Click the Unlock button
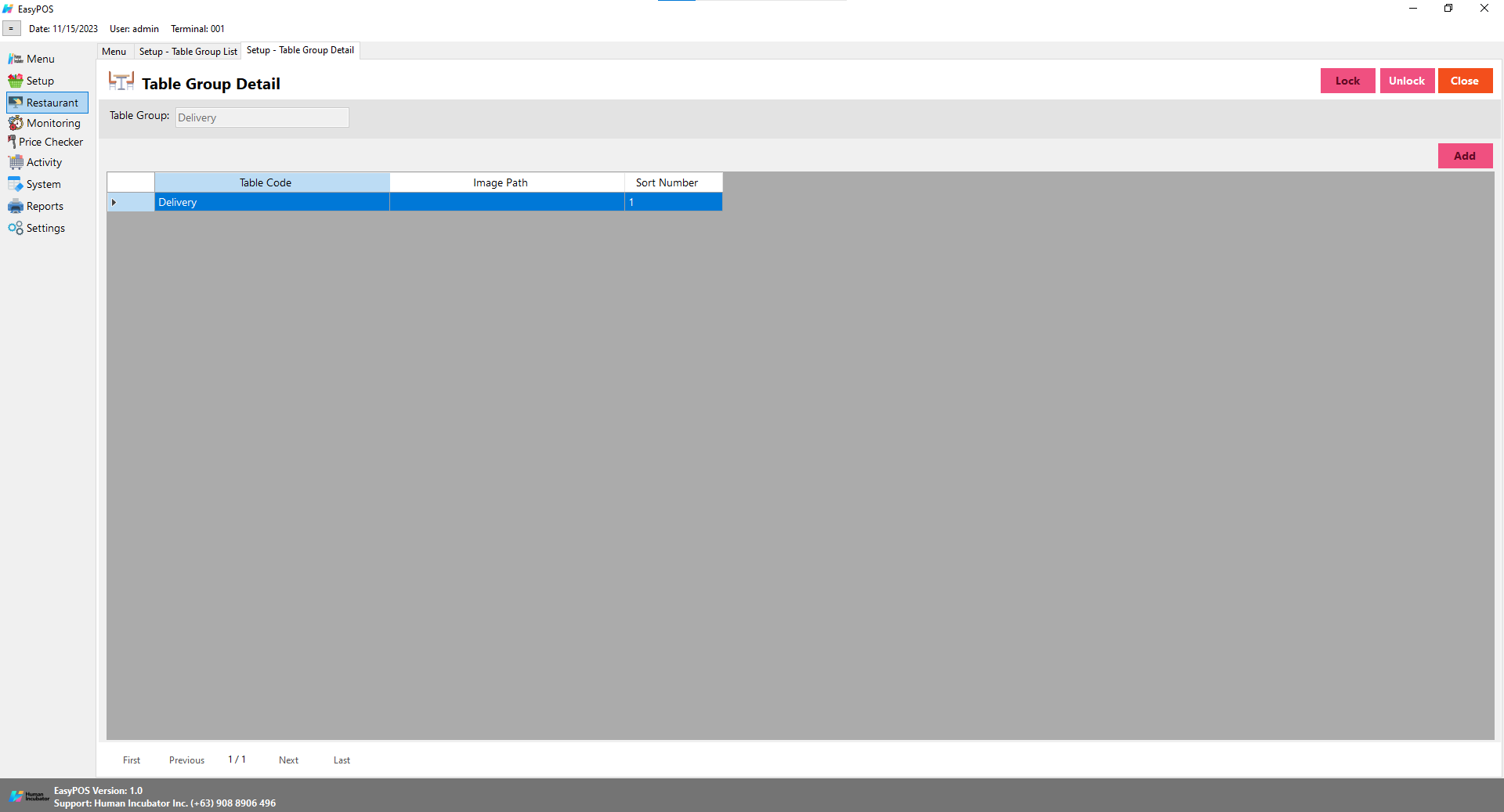This screenshot has width=1504, height=812. (1407, 81)
